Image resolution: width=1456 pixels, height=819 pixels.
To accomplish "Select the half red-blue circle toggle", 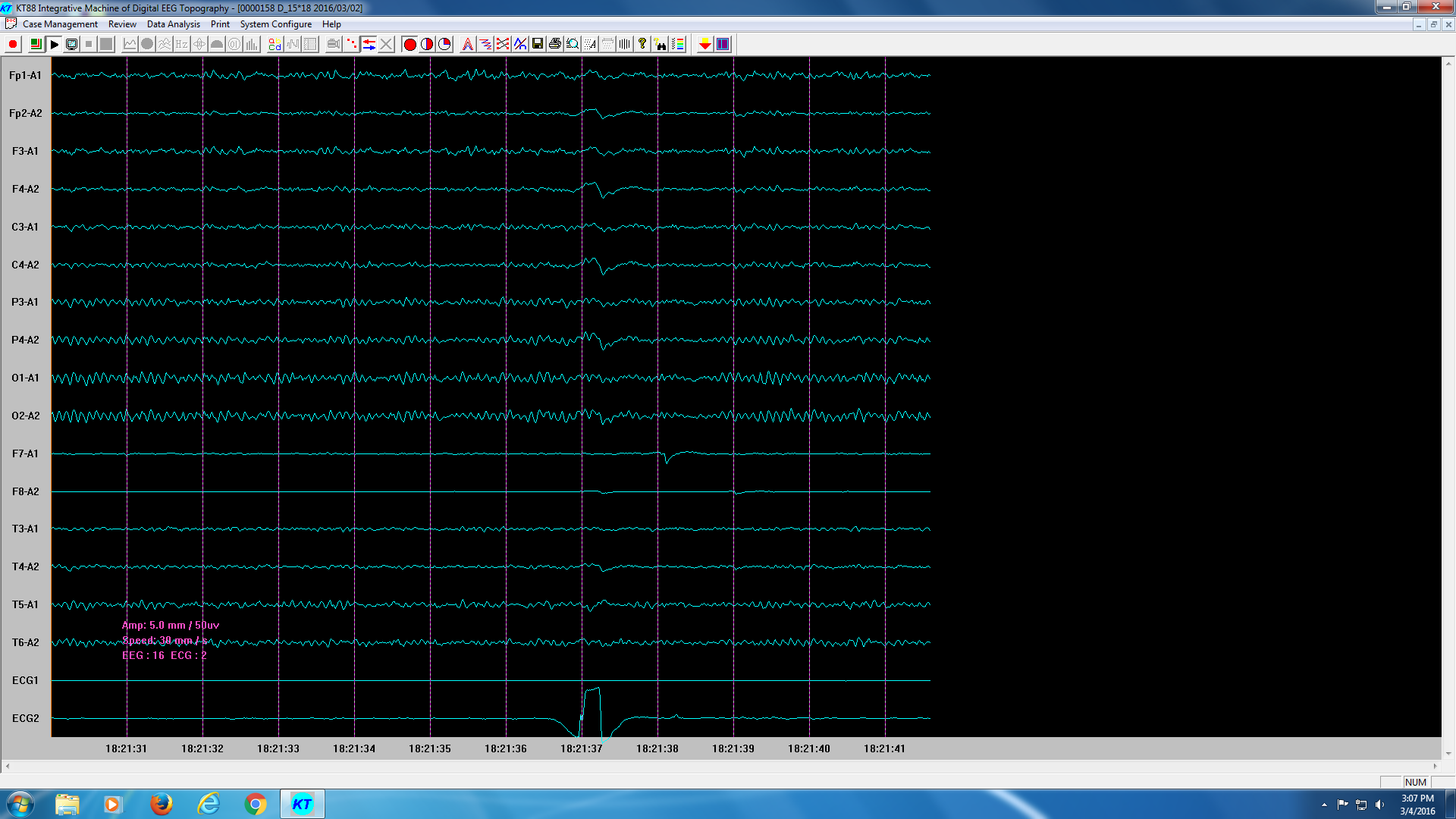I will [427, 44].
